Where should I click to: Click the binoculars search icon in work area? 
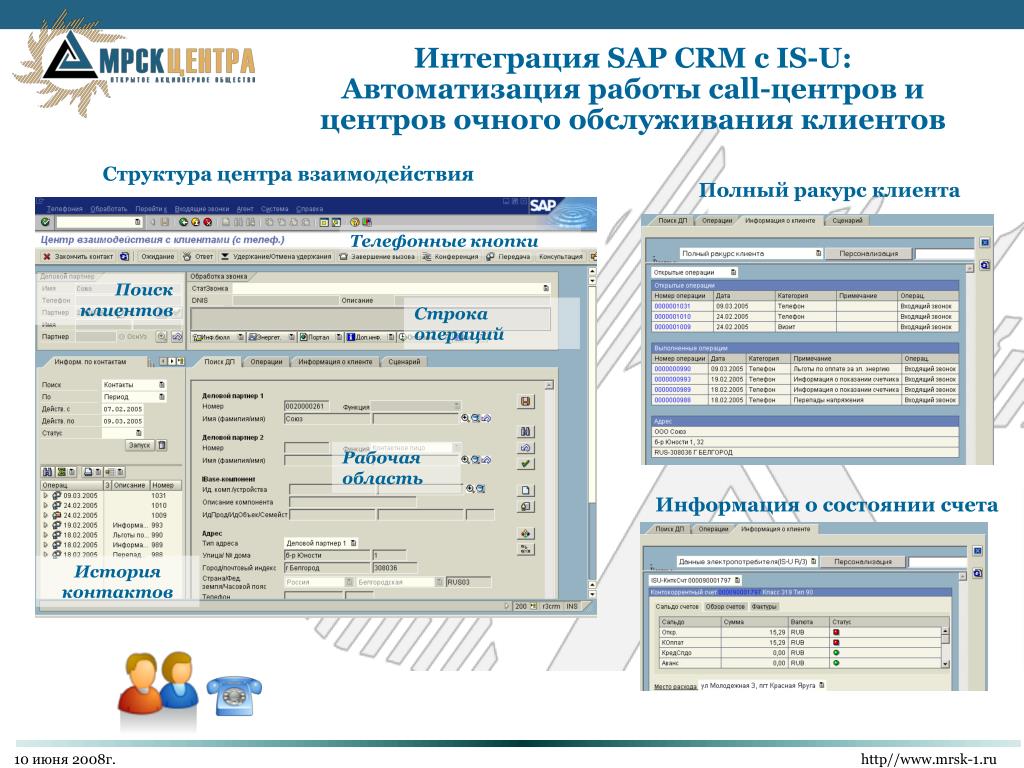tap(526, 432)
